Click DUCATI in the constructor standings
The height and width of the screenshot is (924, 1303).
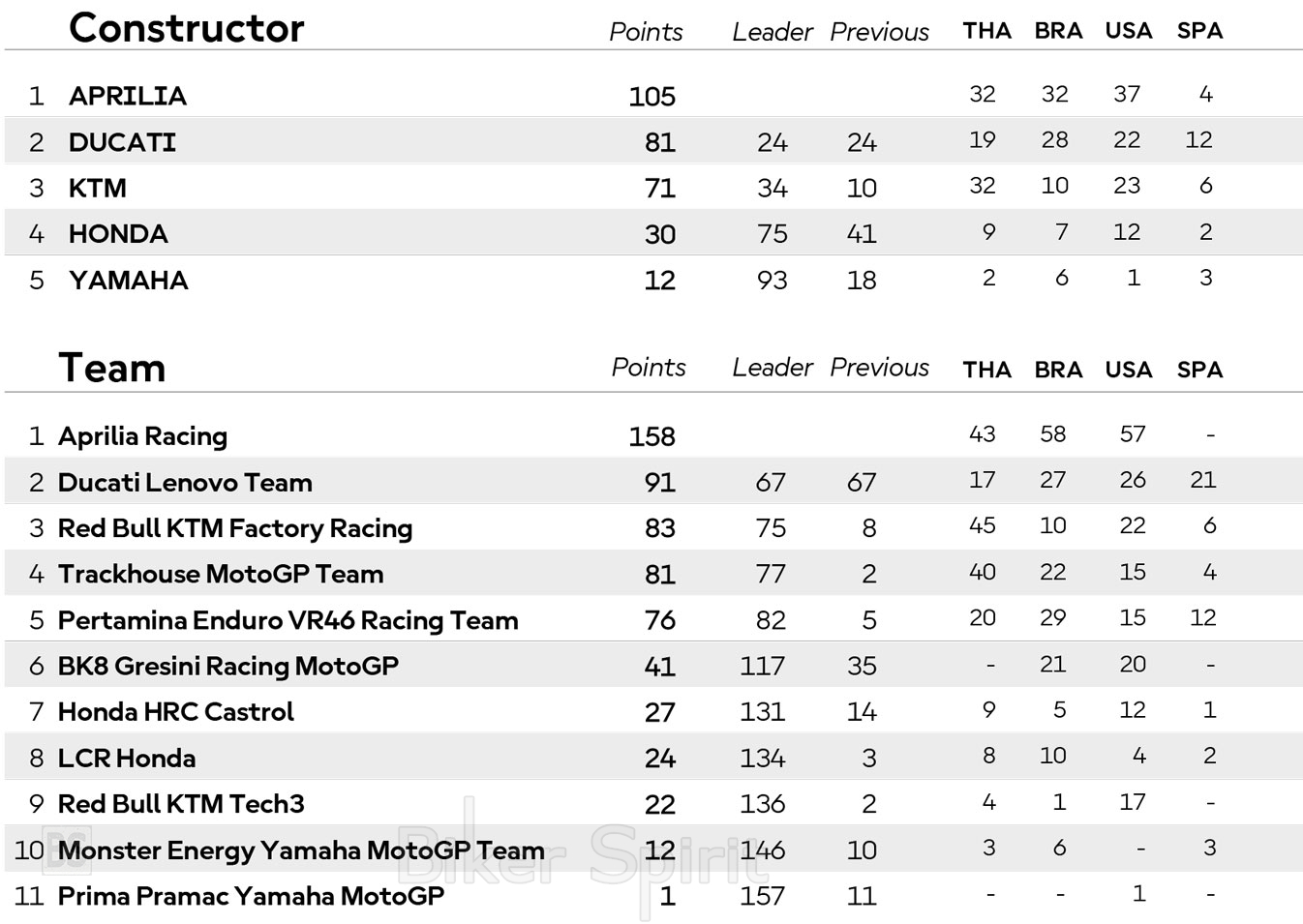[x=122, y=142]
